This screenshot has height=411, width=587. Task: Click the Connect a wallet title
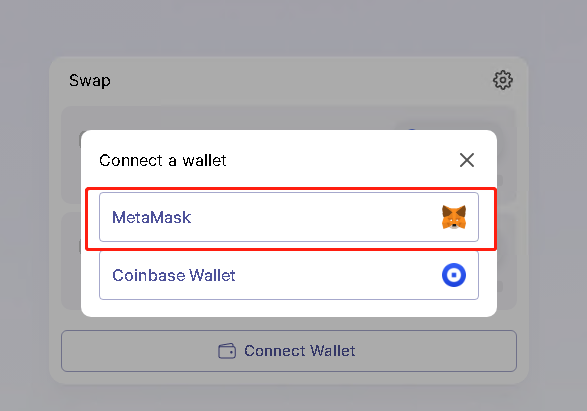[x=162, y=161]
